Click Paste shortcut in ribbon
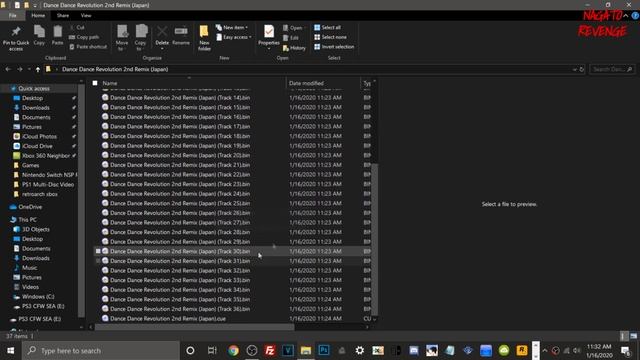 click(x=88, y=47)
